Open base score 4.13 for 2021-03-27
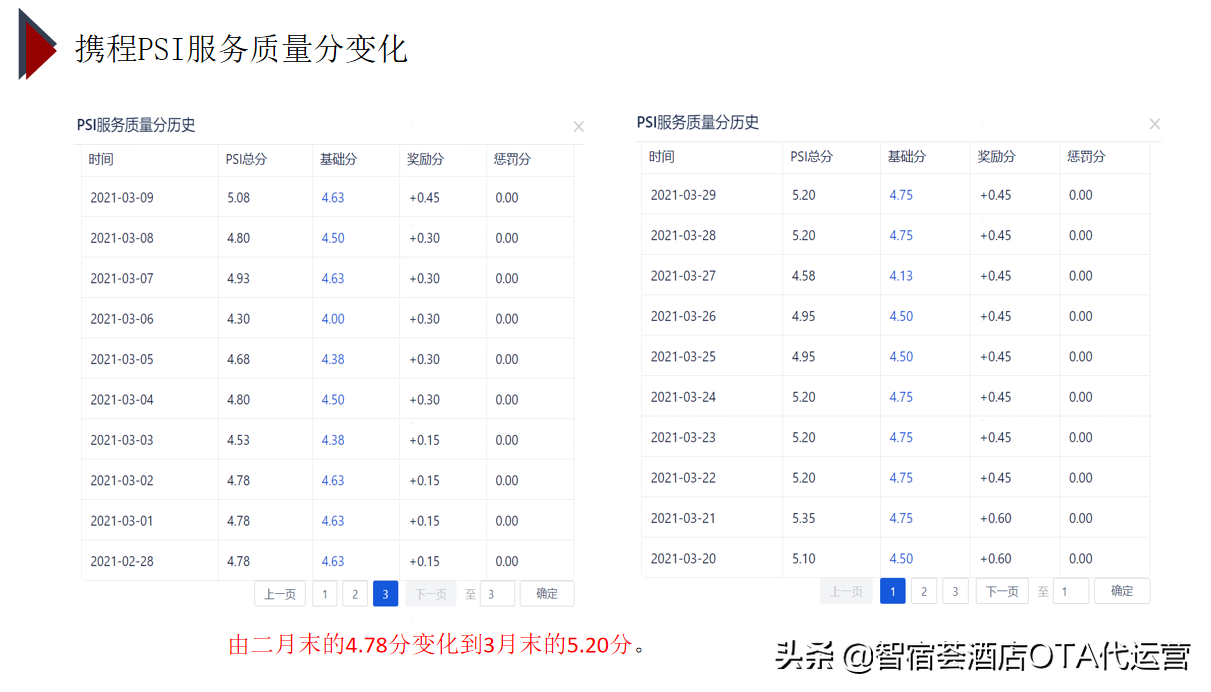The width and height of the screenshot is (1211, 692). tap(901, 276)
